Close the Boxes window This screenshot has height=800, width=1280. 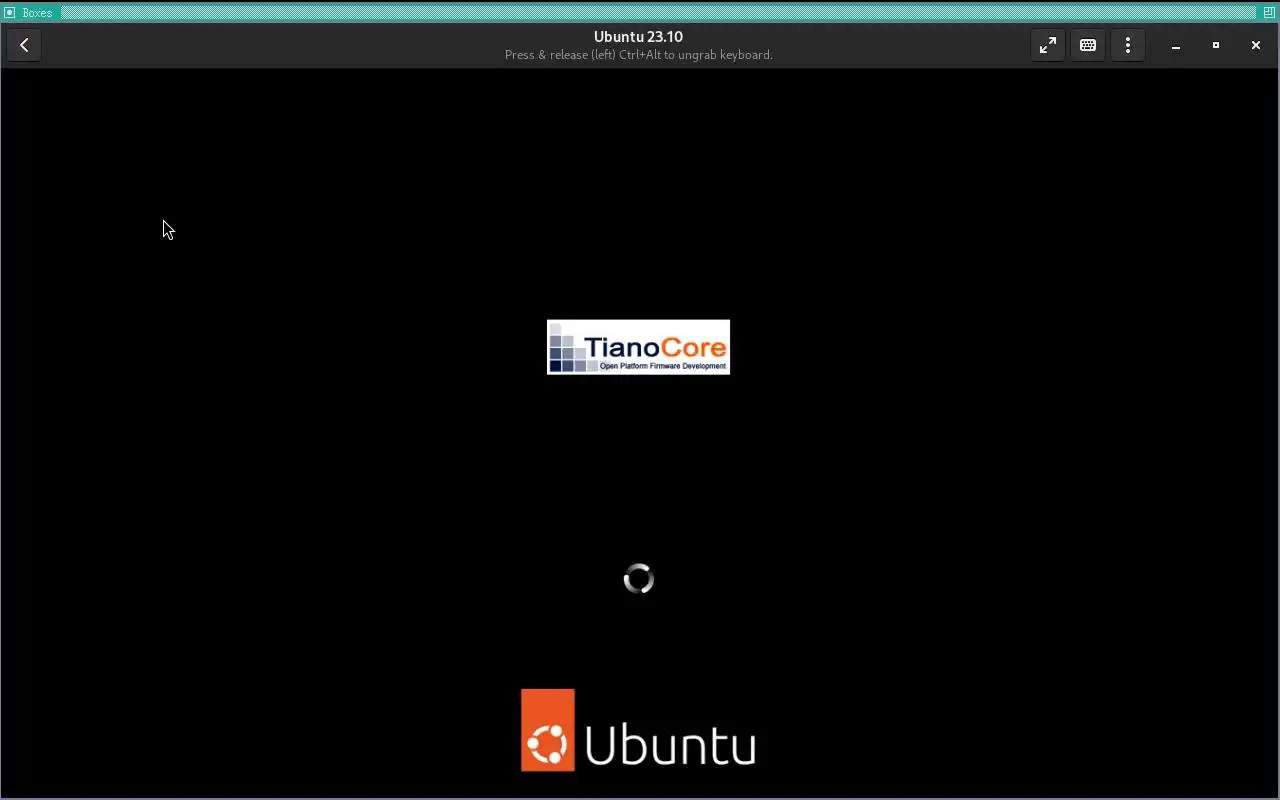pos(1256,45)
